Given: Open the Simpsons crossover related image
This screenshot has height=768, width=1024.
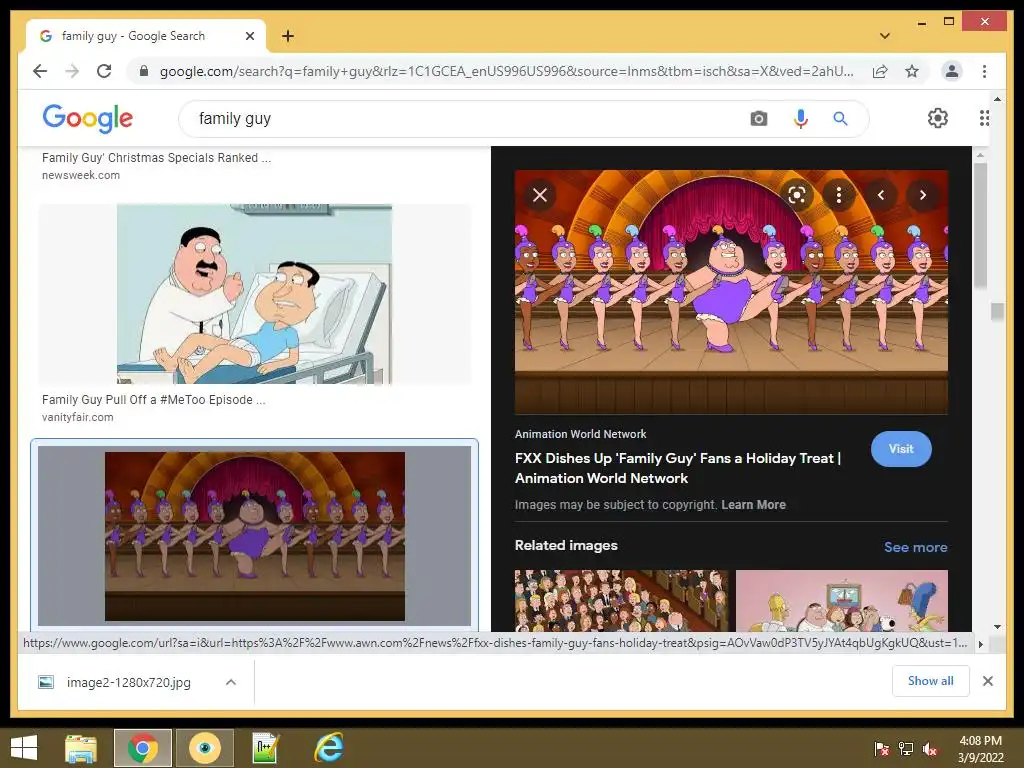Looking at the screenshot, I should tap(842, 601).
